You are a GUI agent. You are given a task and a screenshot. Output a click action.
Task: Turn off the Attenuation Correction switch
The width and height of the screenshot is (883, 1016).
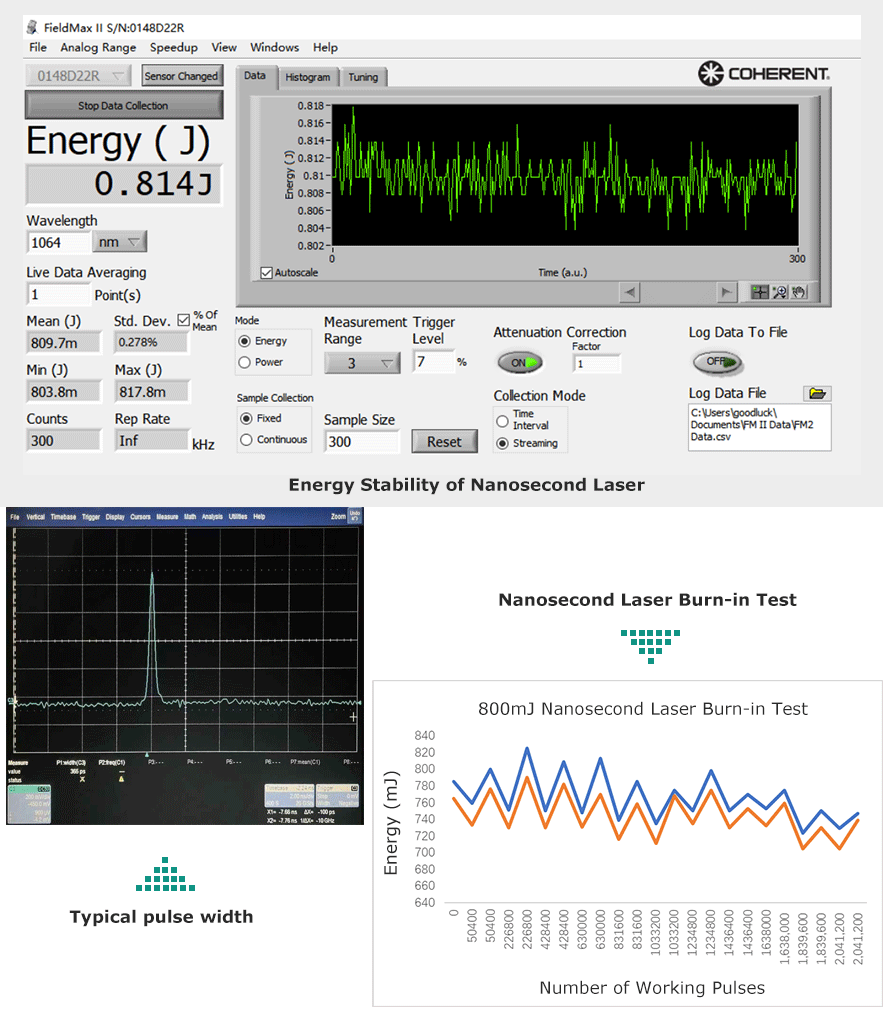click(520, 362)
